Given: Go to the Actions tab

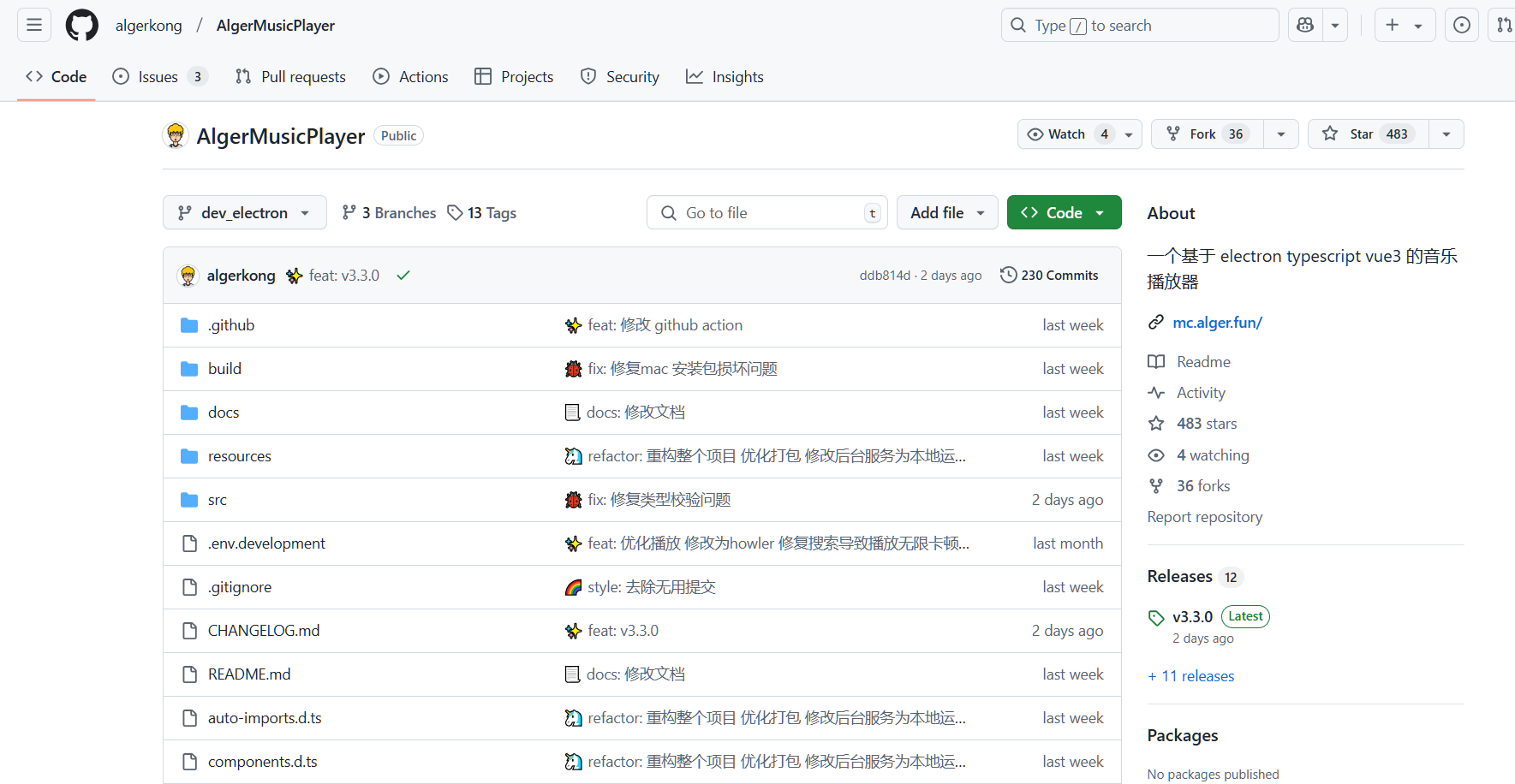Looking at the screenshot, I should pyautogui.click(x=410, y=77).
